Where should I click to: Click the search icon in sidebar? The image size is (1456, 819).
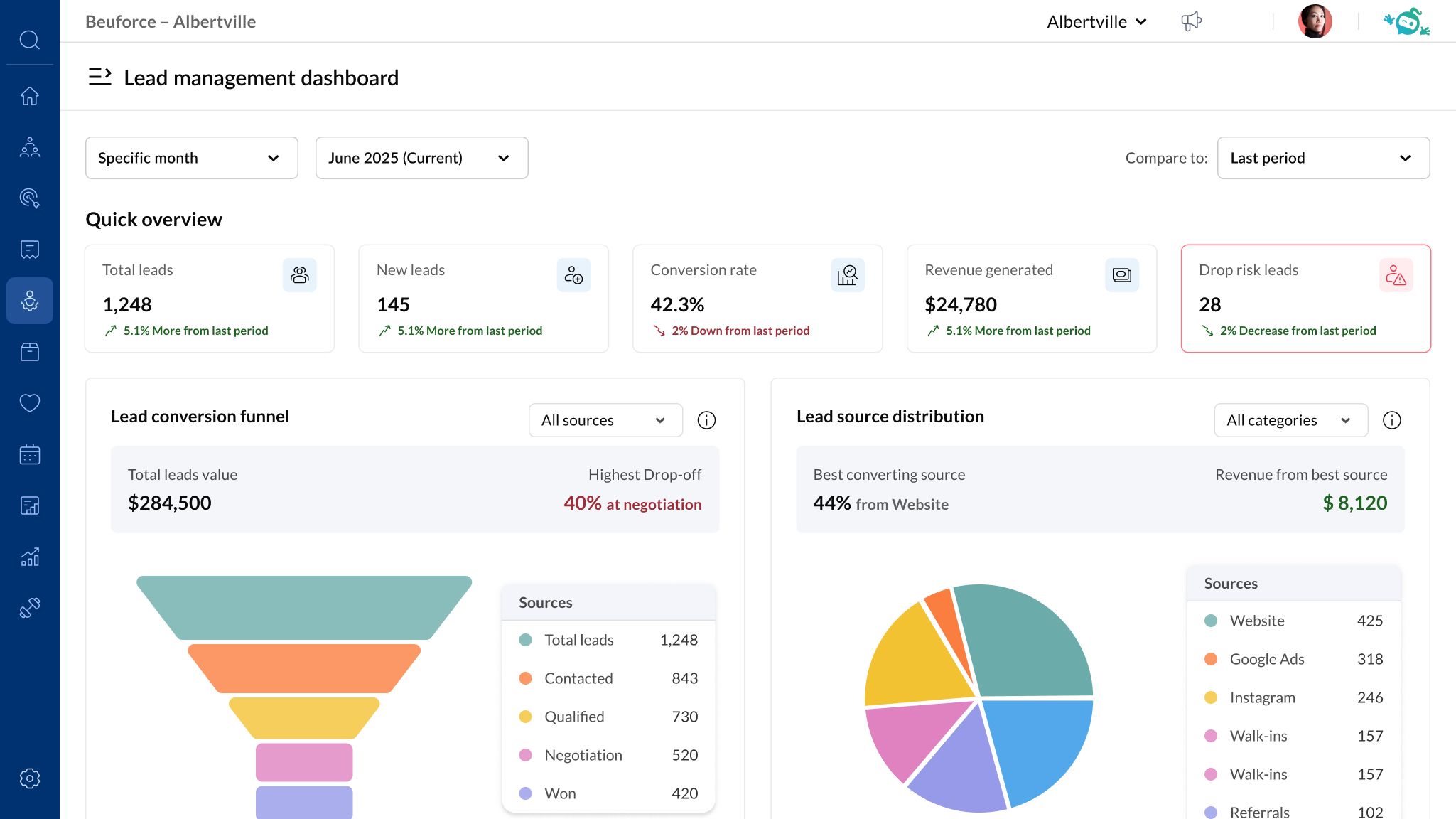pyautogui.click(x=29, y=40)
